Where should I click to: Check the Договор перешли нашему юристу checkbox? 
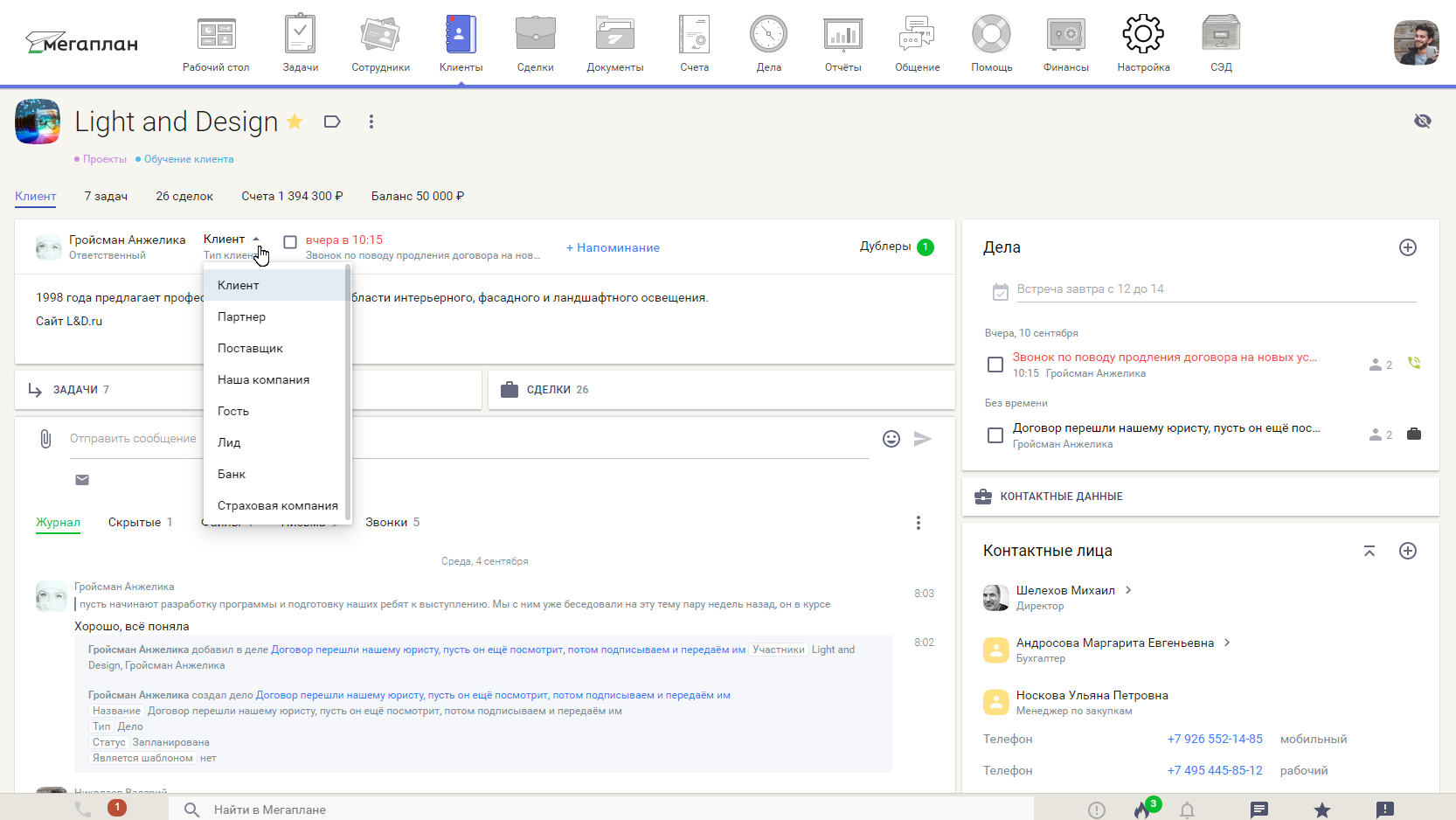995,435
